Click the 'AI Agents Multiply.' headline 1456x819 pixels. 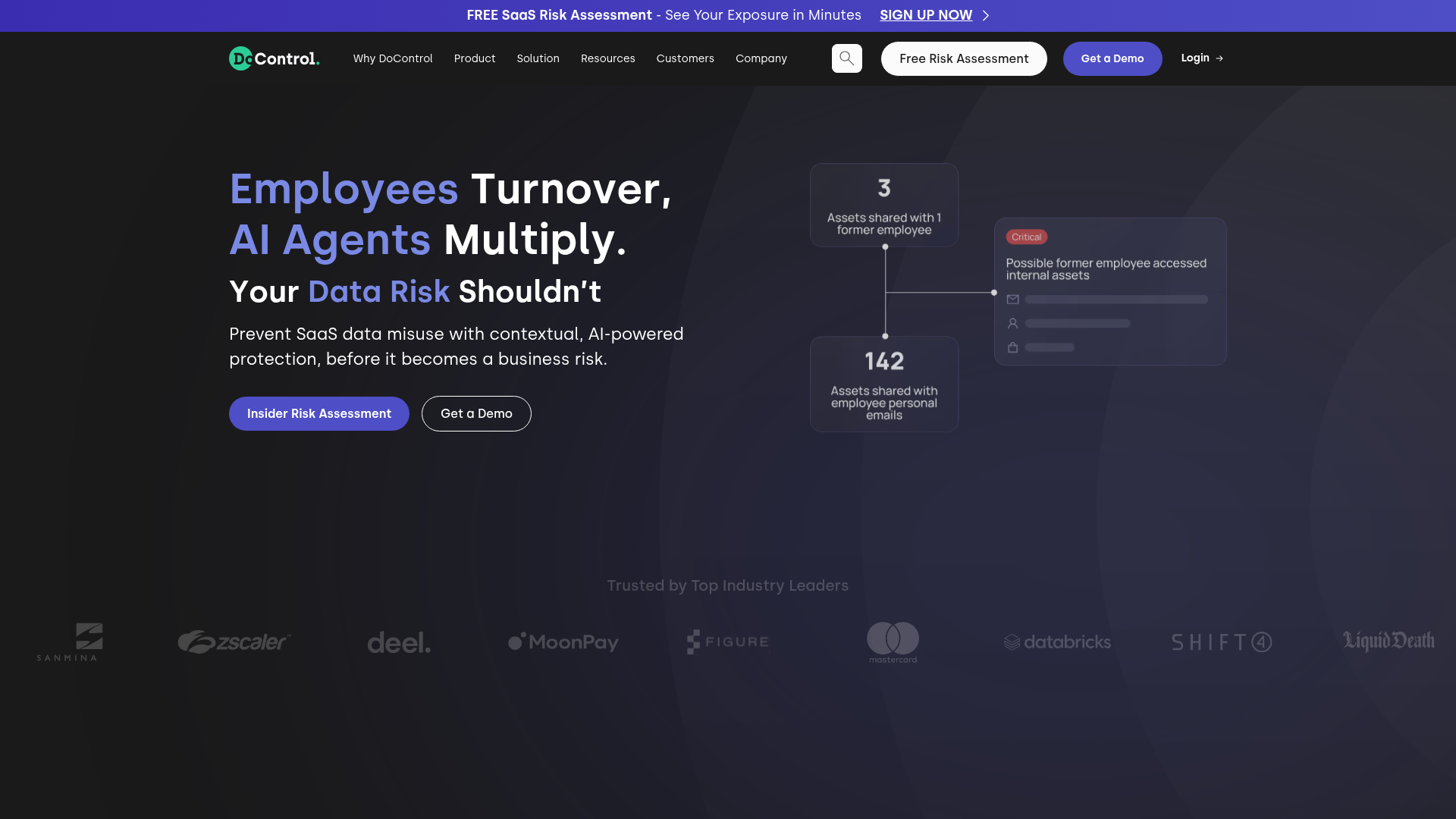[x=428, y=240]
